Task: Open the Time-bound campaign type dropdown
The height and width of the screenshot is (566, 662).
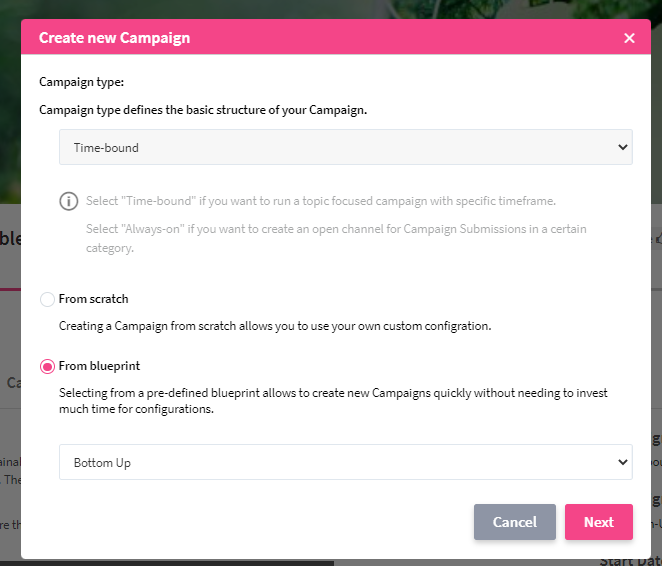Action: click(x=345, y=147)
